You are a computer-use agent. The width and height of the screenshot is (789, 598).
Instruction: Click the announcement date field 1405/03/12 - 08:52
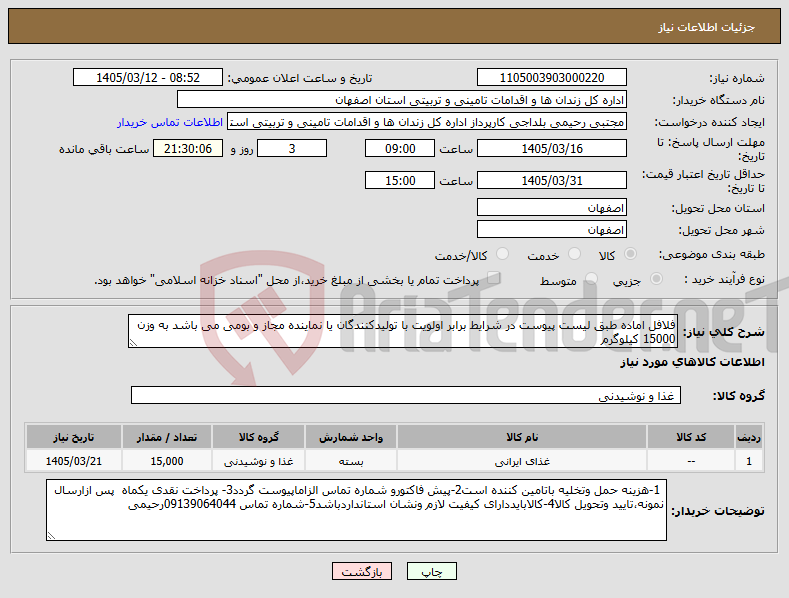[148, 78]
